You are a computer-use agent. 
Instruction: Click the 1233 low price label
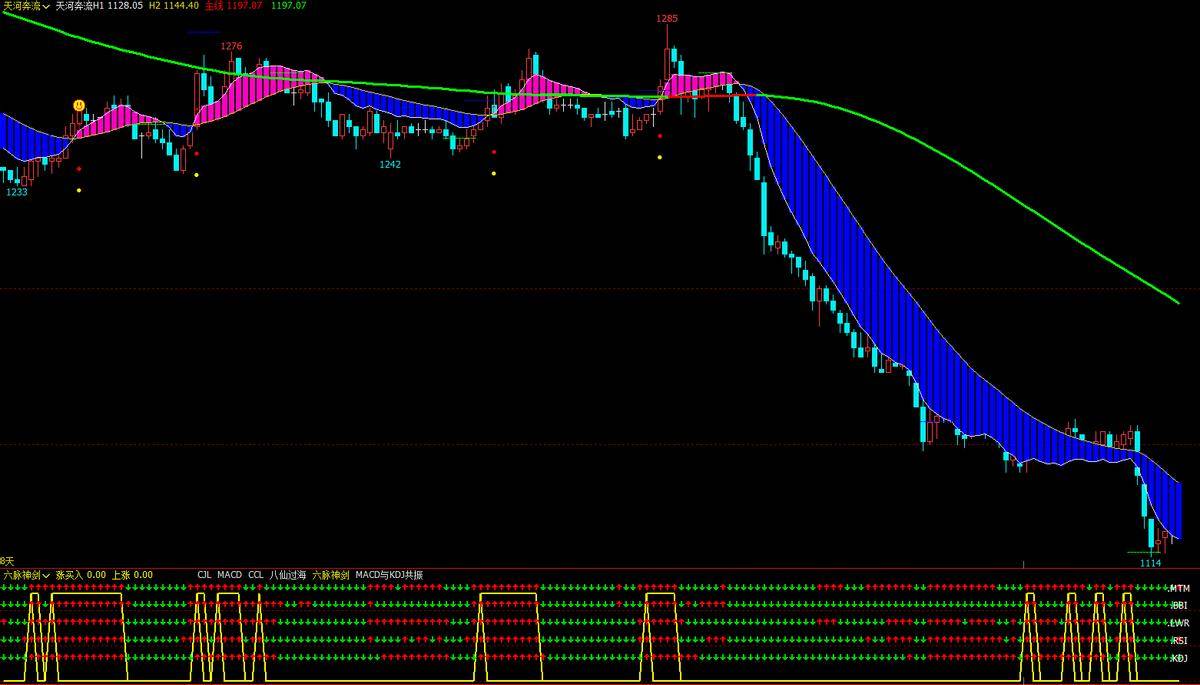point(17,192)
